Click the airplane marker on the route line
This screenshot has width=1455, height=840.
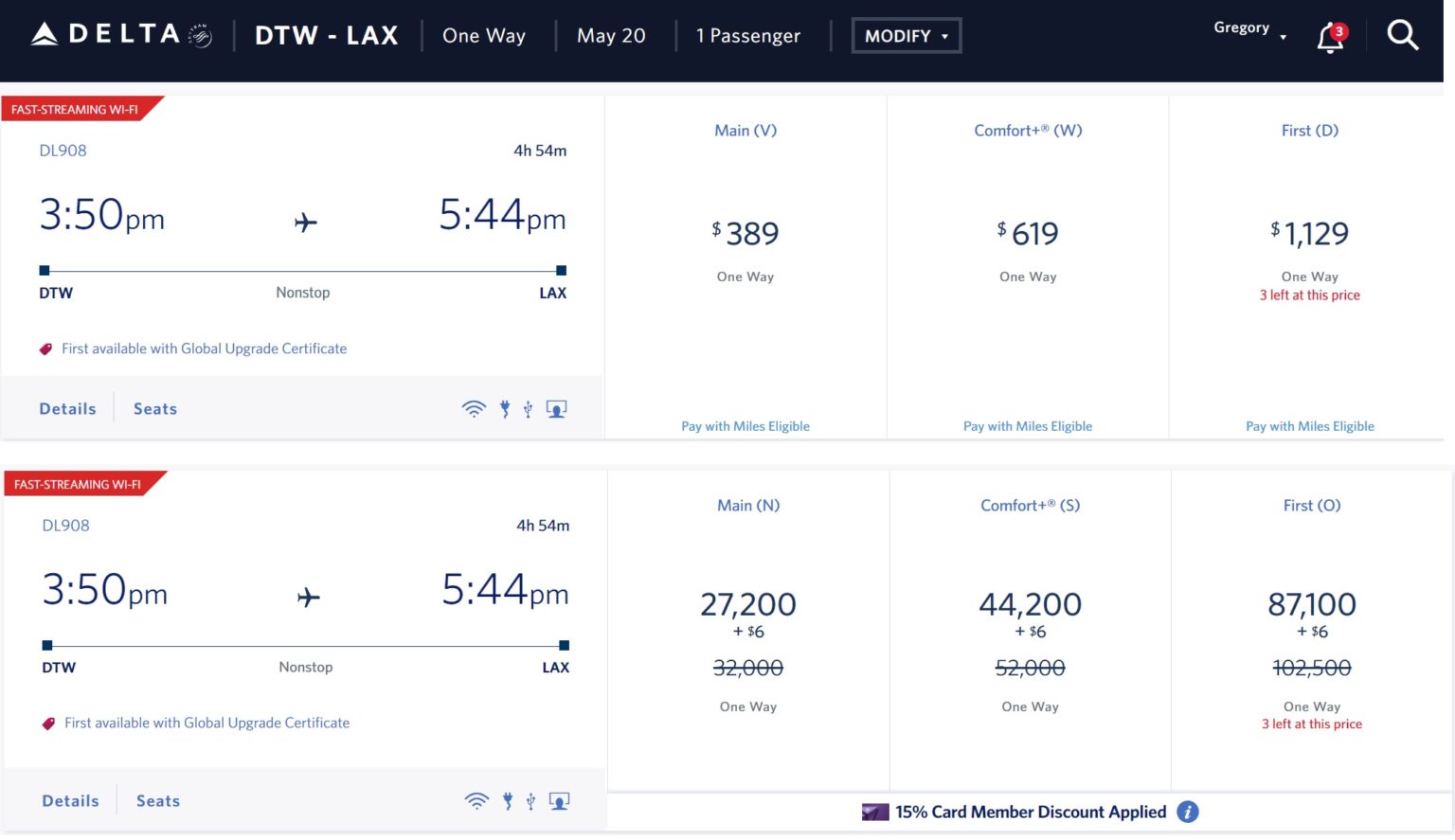tap(305, 223)
